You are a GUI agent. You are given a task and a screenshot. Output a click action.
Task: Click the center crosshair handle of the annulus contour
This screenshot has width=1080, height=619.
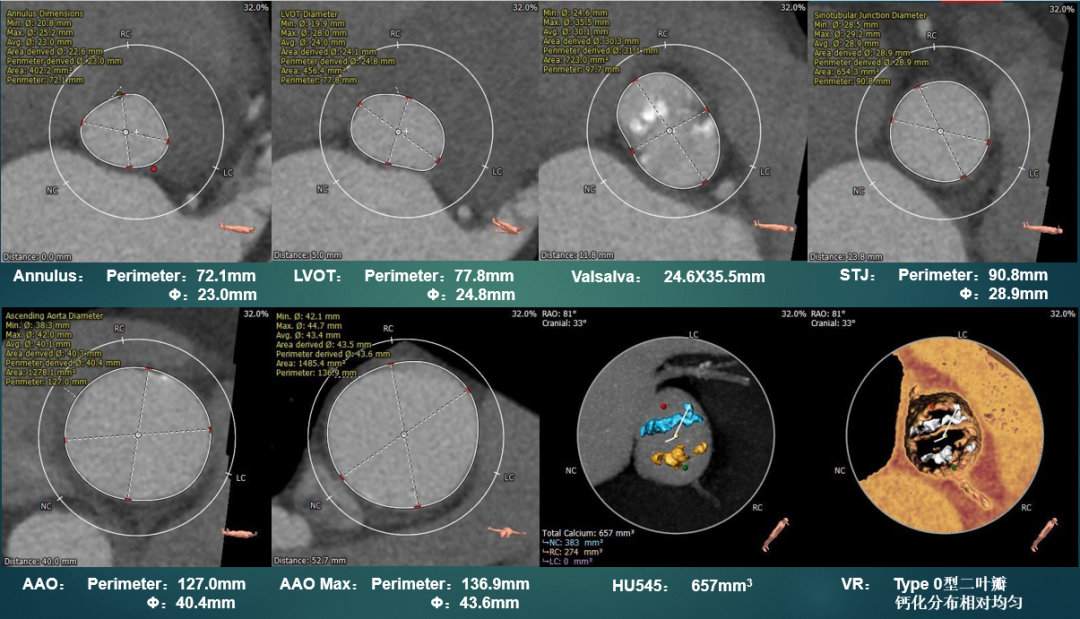pos(125,131)
